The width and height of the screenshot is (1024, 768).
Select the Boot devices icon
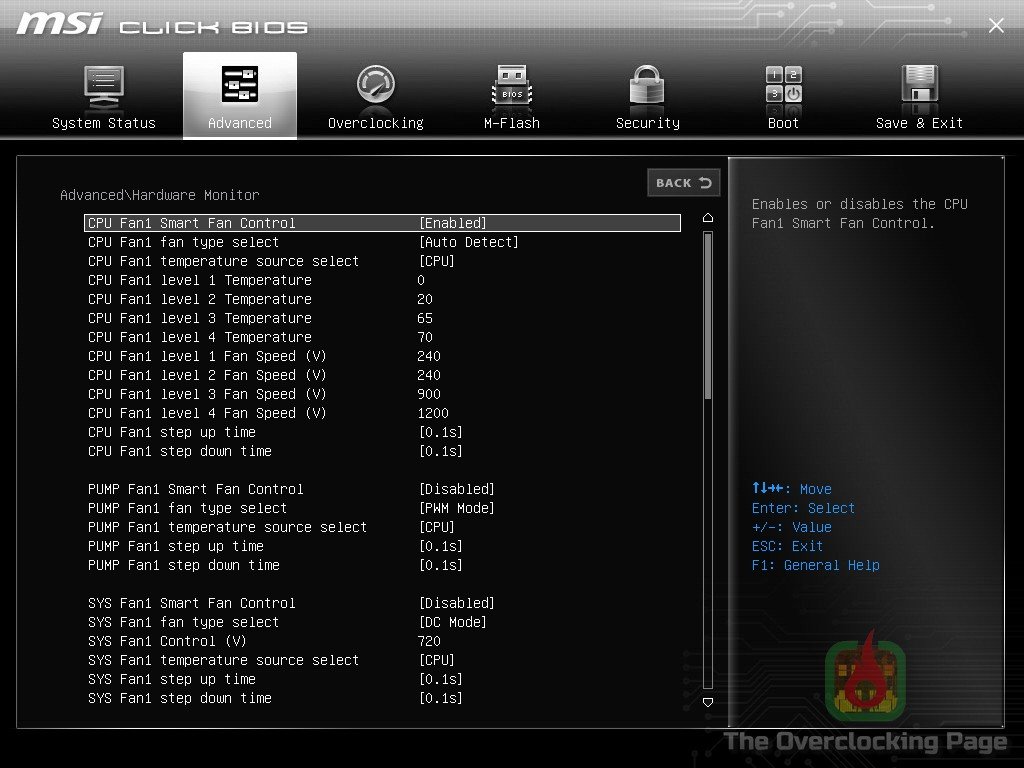(x=782, y=85)
